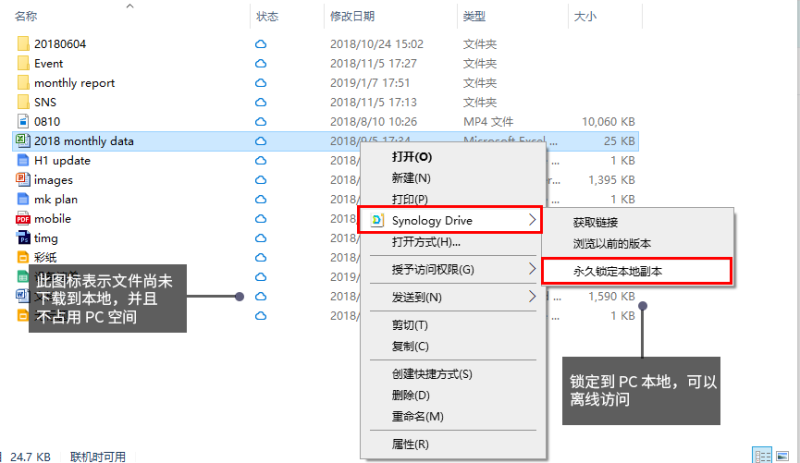Click the size value 1,395 KB
The height and width of the screenshot is (463, 800).
pos(611,180)
